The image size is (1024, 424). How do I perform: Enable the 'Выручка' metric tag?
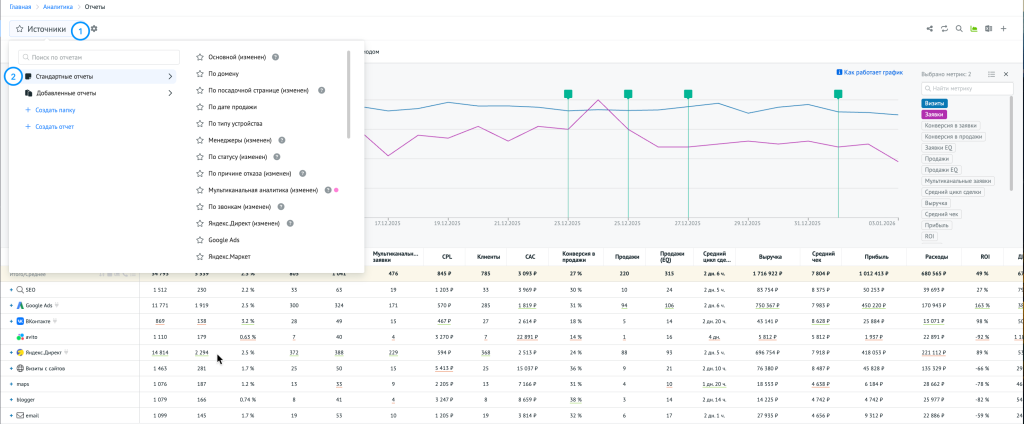(x=938, y=202)
